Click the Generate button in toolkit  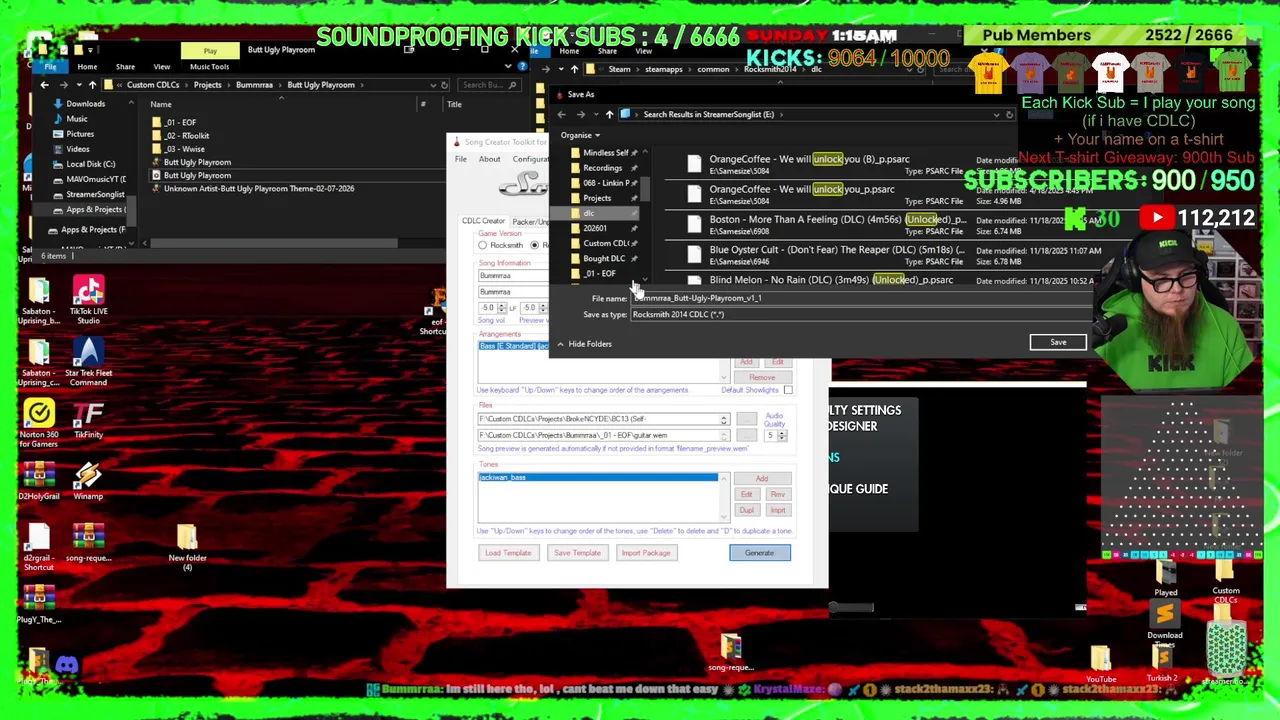tap(759, 553)
